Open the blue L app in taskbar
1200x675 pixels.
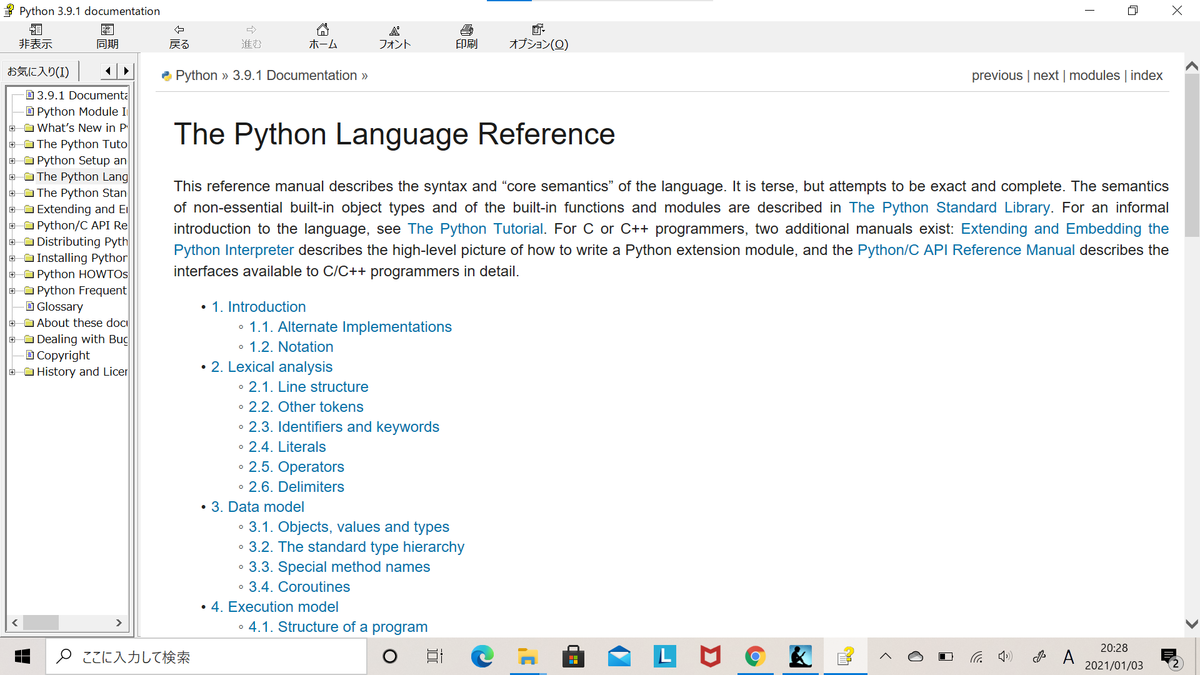[665, 656]
